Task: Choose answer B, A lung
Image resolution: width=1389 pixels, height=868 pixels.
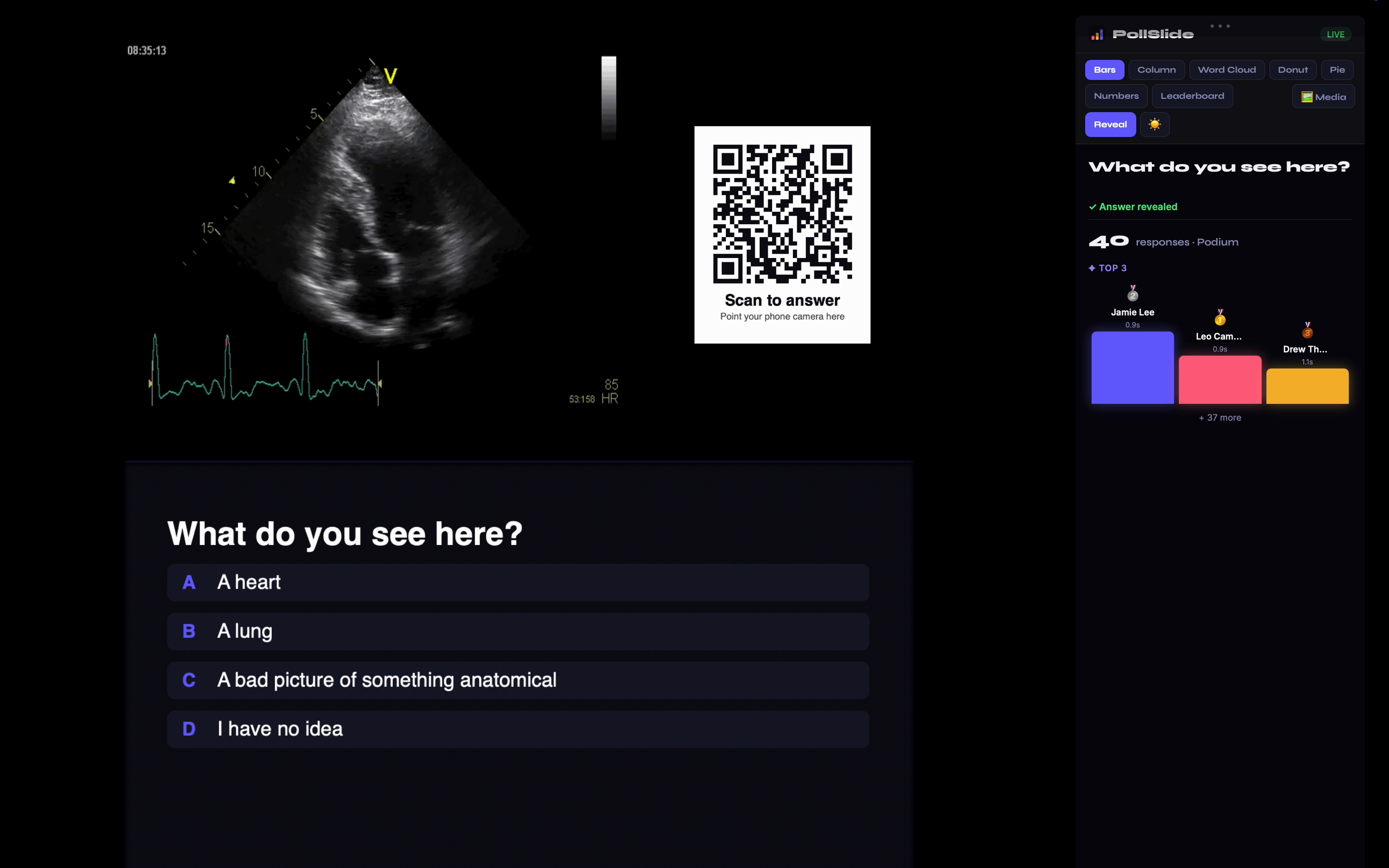Action: pyautogui.click(x=517, y=631)
